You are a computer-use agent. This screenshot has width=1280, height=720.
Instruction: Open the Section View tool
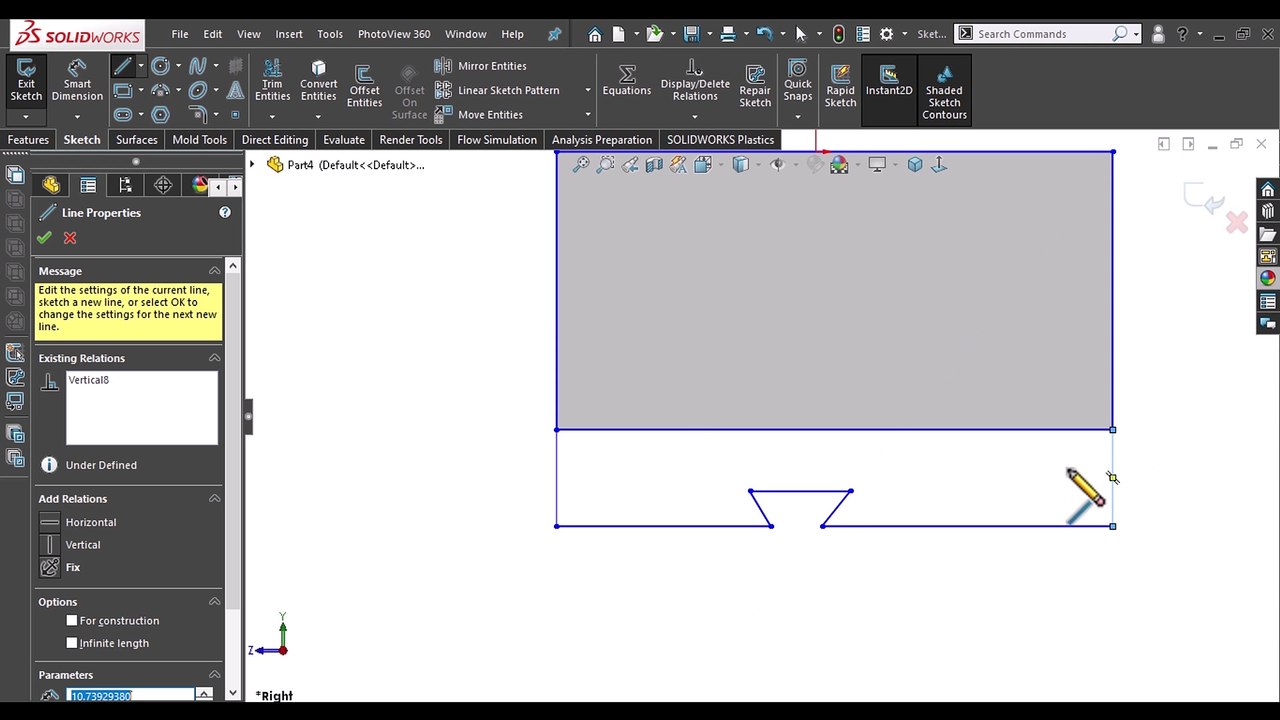[654, 165]
